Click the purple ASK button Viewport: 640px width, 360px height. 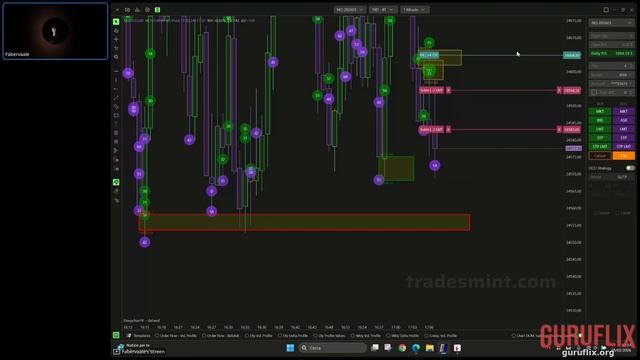[623, 120]
